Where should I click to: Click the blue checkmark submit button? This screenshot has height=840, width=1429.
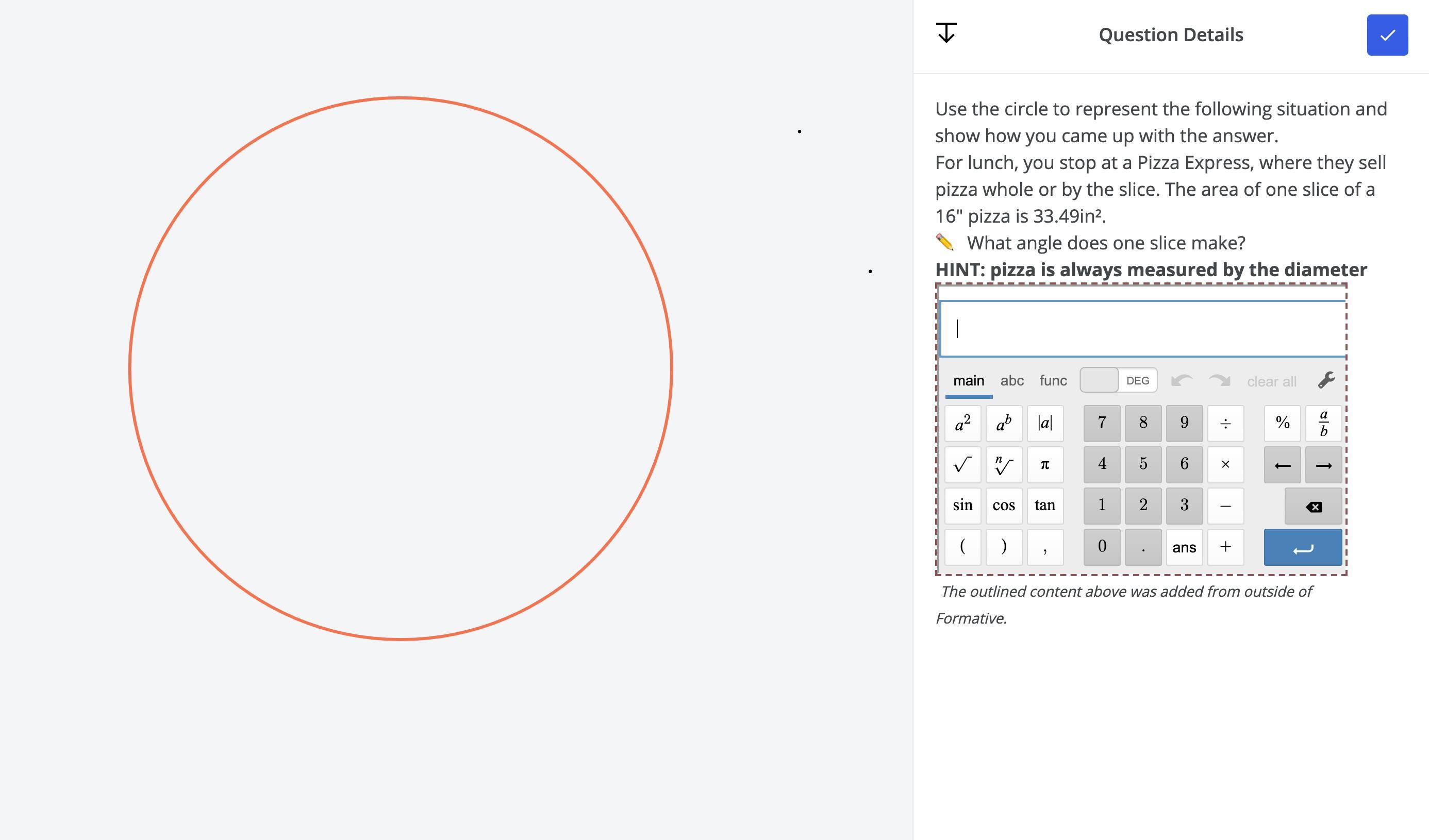[x=1387, y=35]
